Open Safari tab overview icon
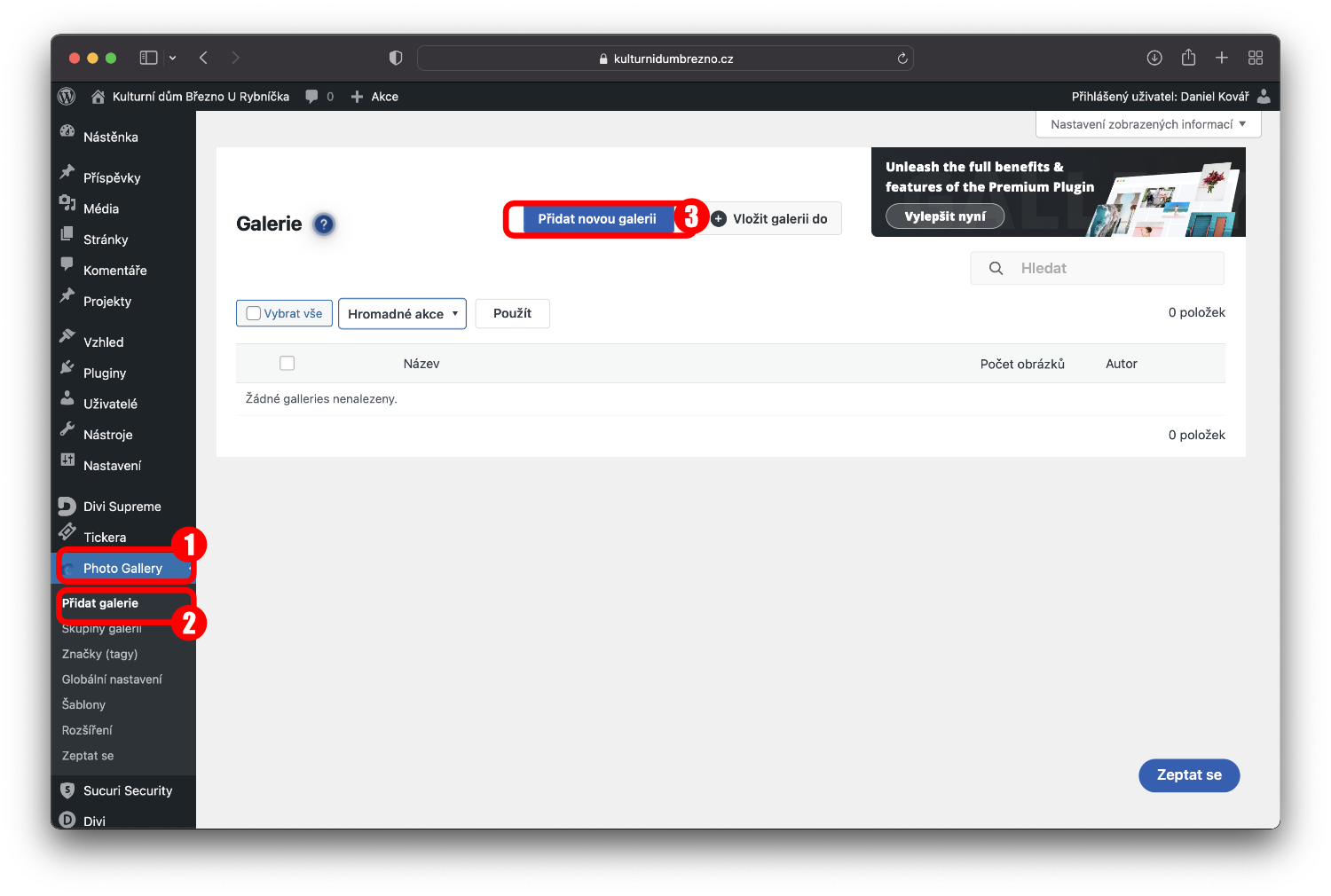Image resolution: width=1331 pixels, height=896 pixels. pos(1256,58)
